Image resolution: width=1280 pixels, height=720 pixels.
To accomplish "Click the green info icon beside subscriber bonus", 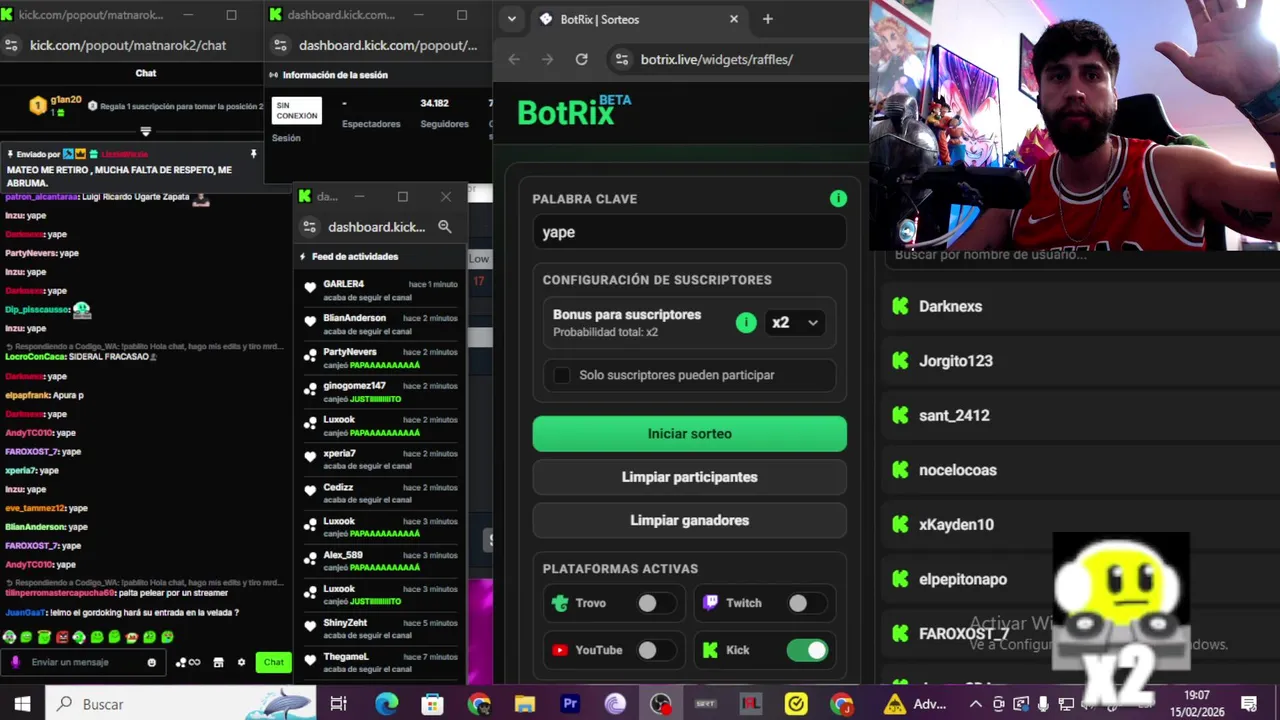I will pyautogui.click(x=746, y=322).
